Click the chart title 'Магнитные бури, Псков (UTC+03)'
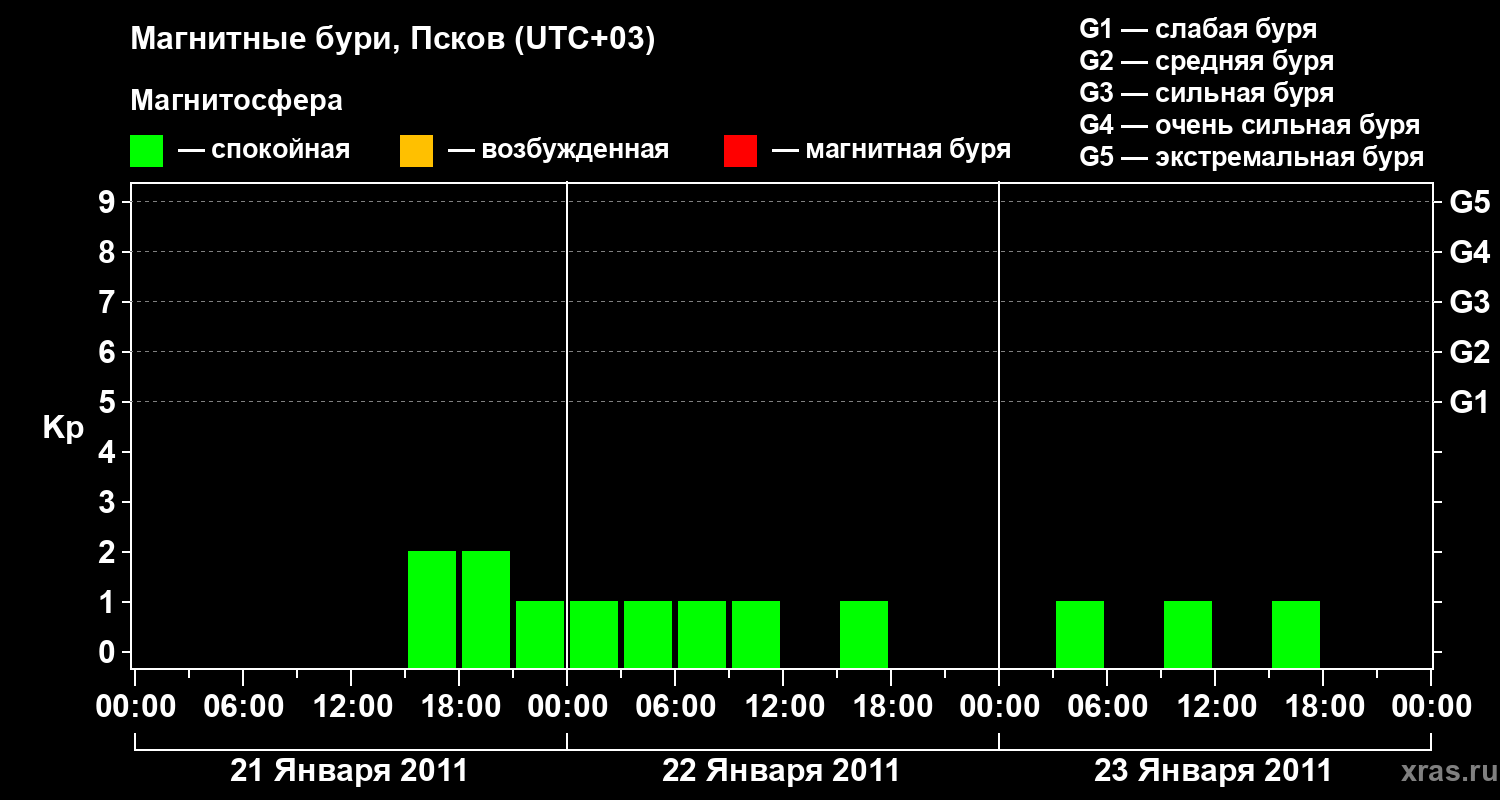Image resolution: width=1500 pixels, height=800 pixels. click(393, 40)
